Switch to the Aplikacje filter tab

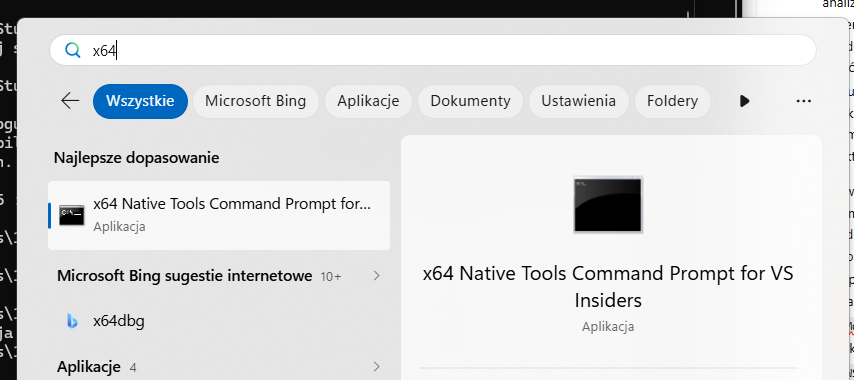click(x=368, y=101)
